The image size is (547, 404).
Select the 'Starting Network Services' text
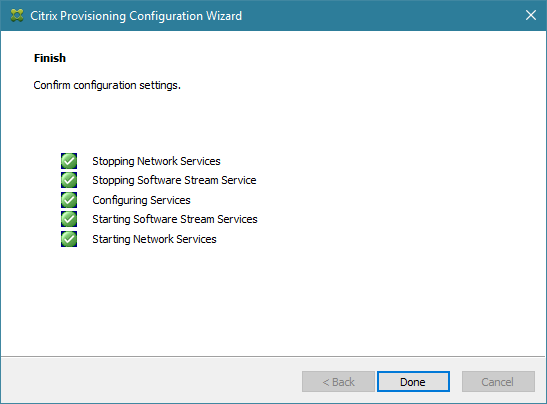[x=154, y=239]
